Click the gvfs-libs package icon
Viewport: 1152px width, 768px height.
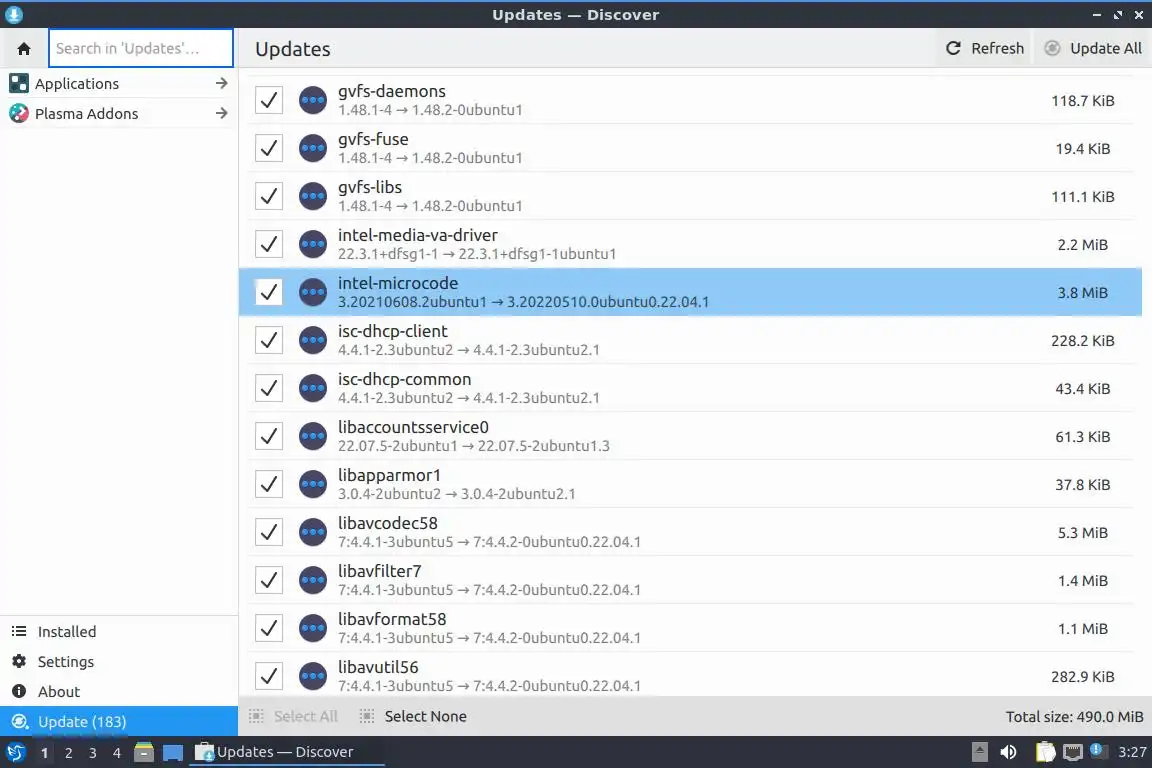click(x=313, y=196)
